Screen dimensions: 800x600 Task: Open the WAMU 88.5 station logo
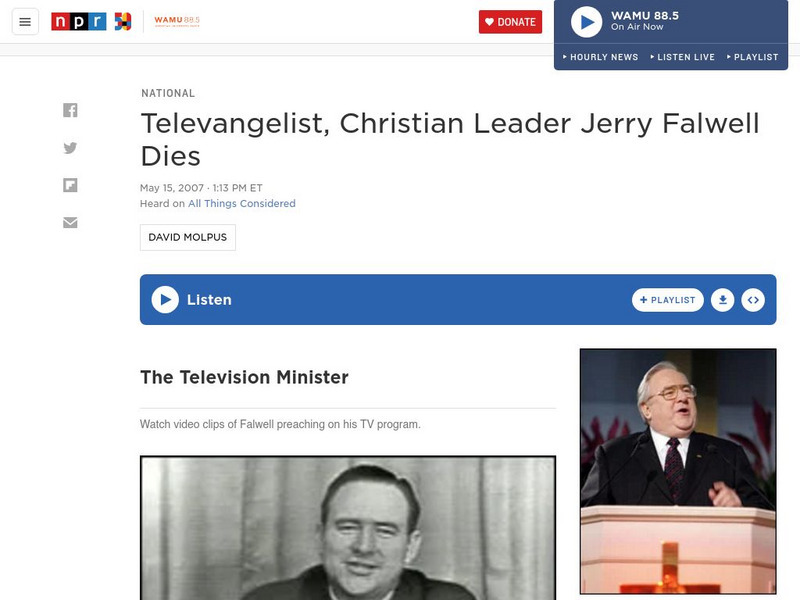coord(177,21)
